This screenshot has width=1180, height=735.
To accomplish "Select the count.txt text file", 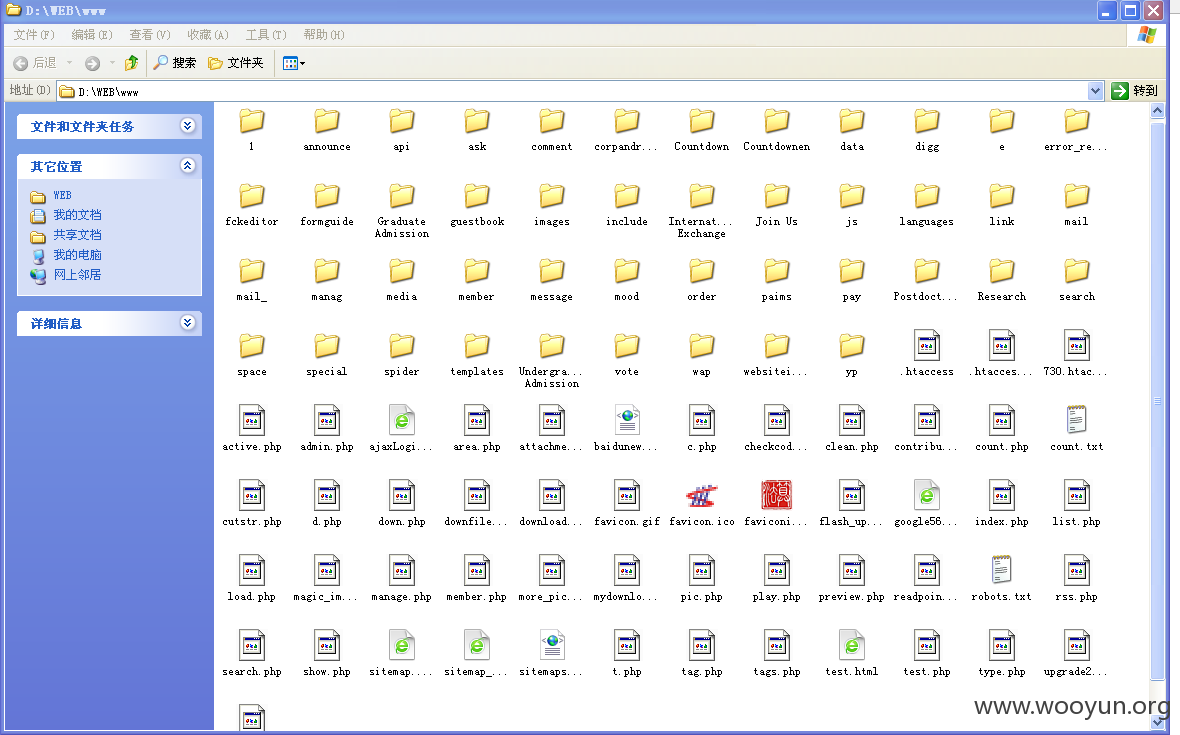I will (x=1077, y=429).
